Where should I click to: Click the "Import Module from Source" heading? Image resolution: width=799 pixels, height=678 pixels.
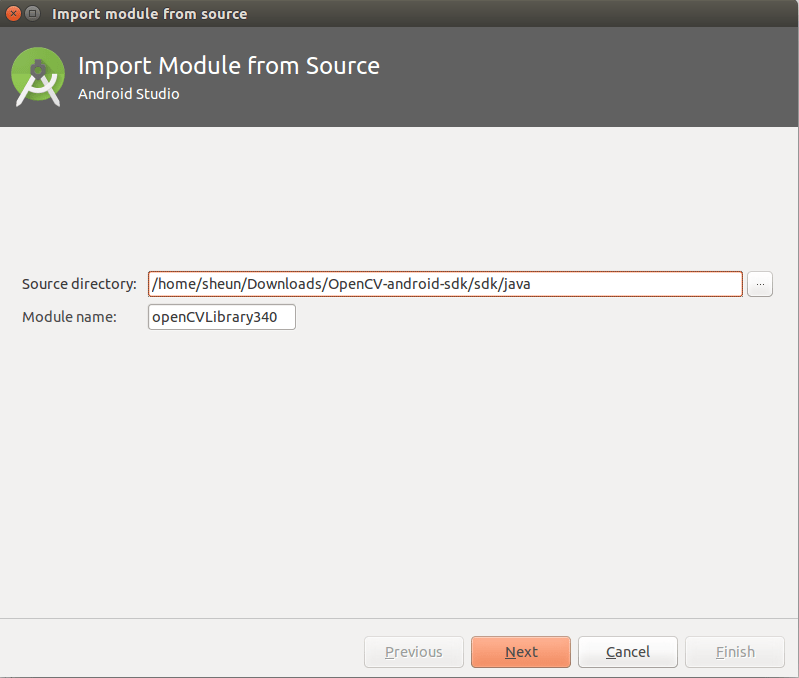tap(228, 66)
